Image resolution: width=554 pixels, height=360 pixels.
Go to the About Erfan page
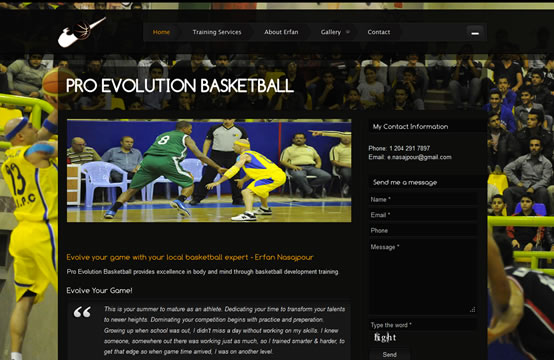(281, 32)
